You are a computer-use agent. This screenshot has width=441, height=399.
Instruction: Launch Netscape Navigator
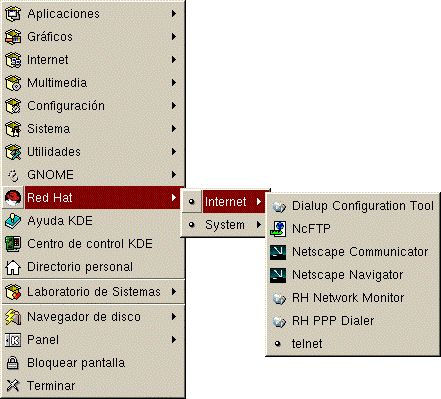pos(353,275)
